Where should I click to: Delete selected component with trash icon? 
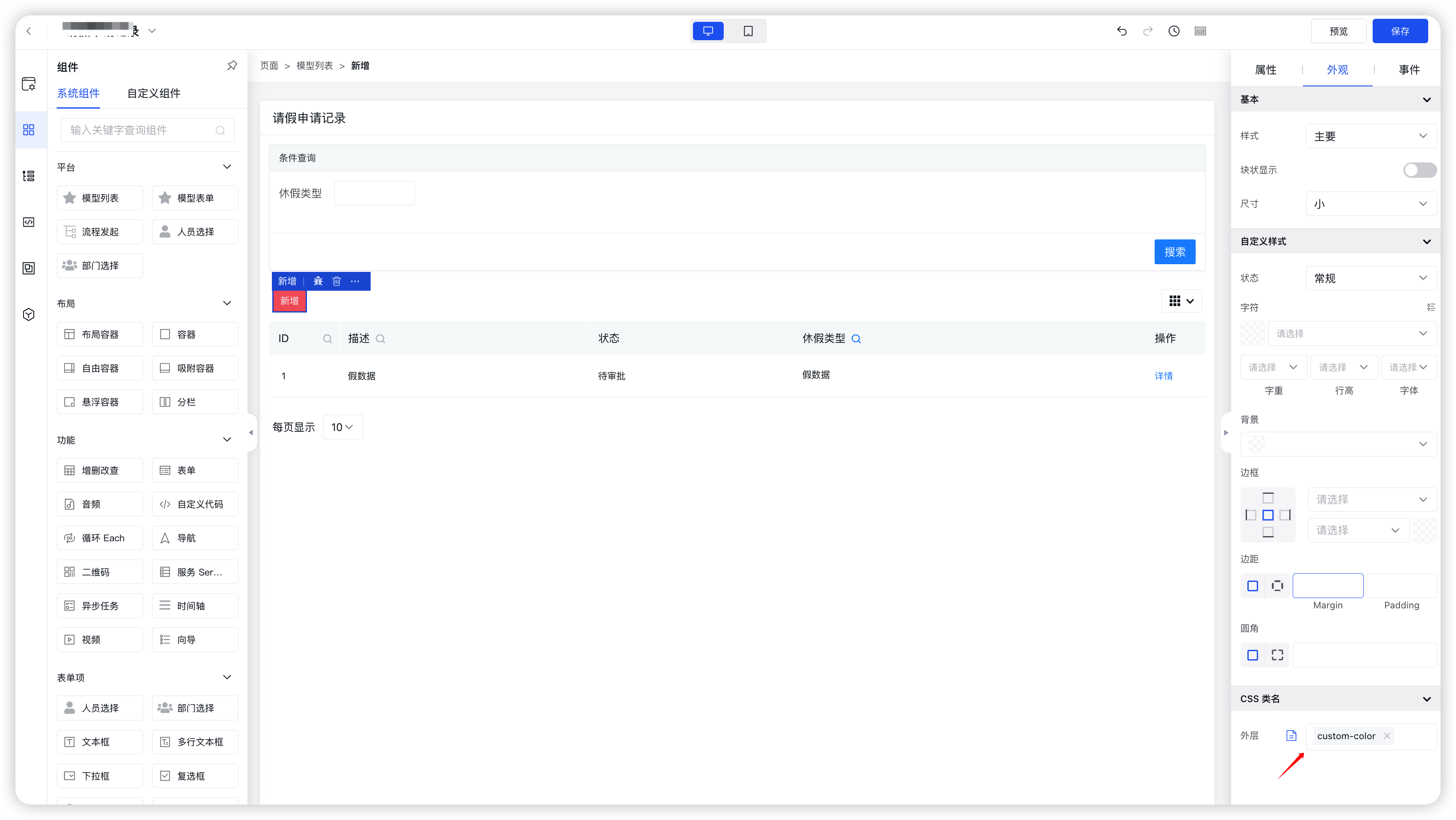tap(336, 281)
